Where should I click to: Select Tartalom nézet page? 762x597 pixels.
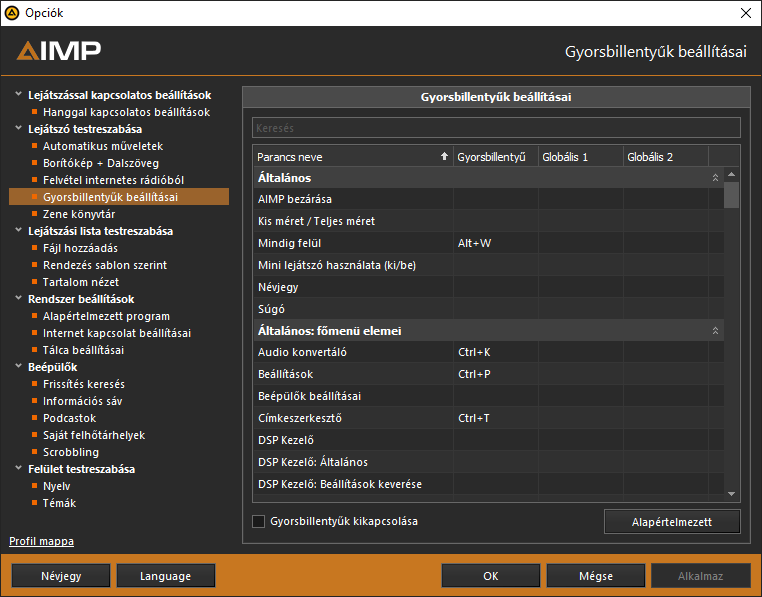81,282
